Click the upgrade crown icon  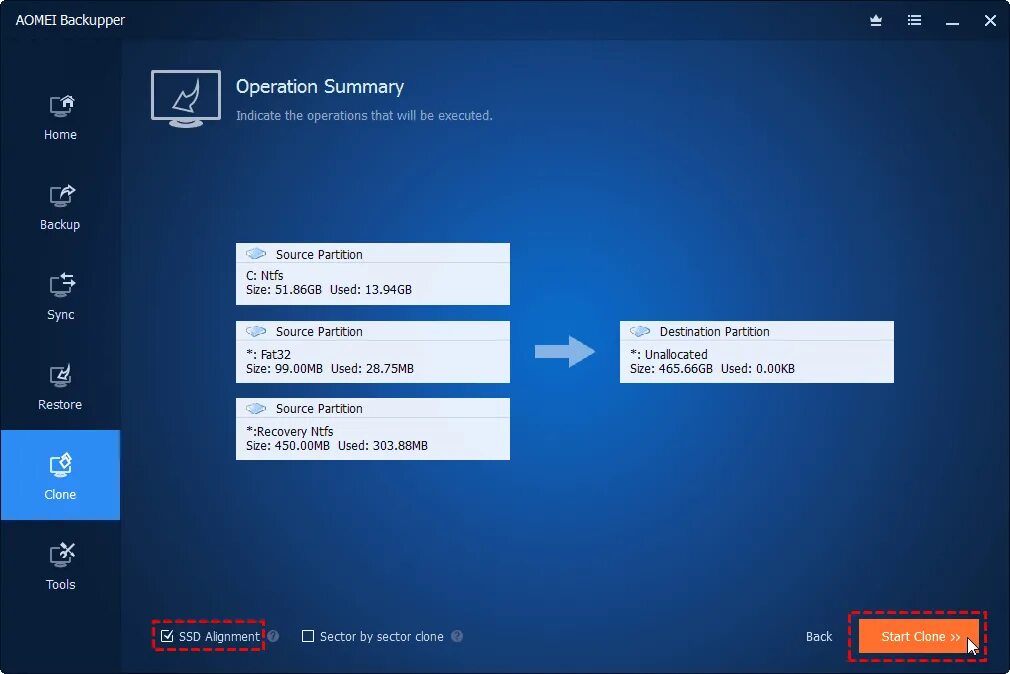[876, 21]
